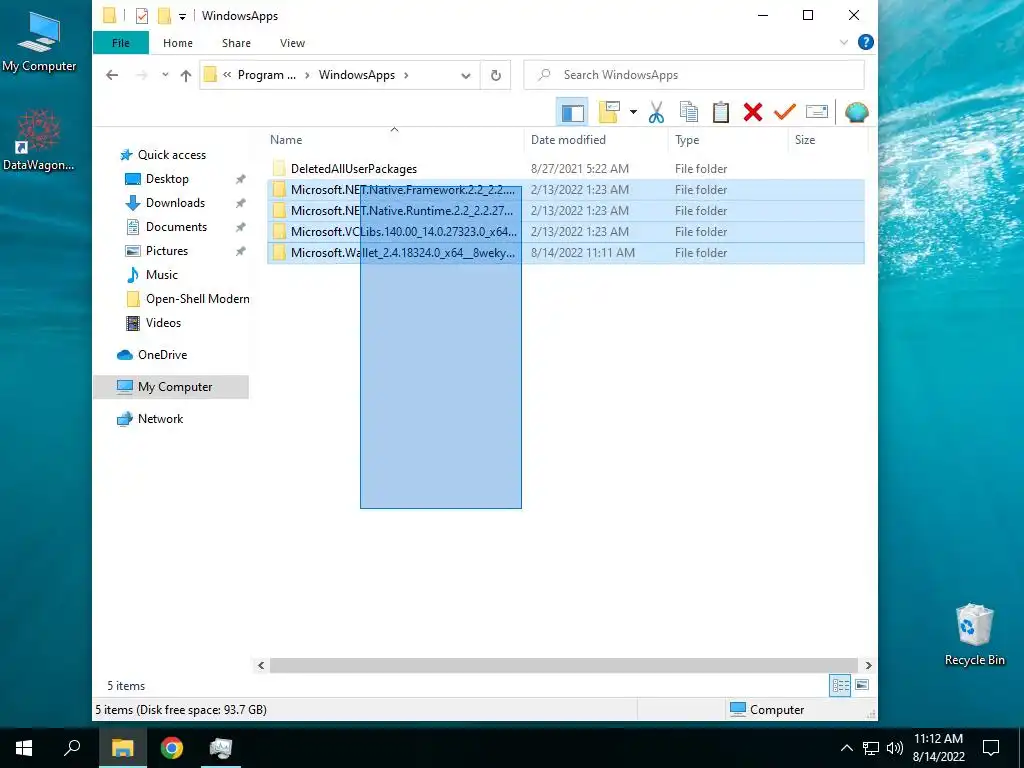Image resolution: width=1024 pixels, height=768 pixels.
Task: Click the 8/14/2022 11:11 AM date cell
Action: click(583, 253)
